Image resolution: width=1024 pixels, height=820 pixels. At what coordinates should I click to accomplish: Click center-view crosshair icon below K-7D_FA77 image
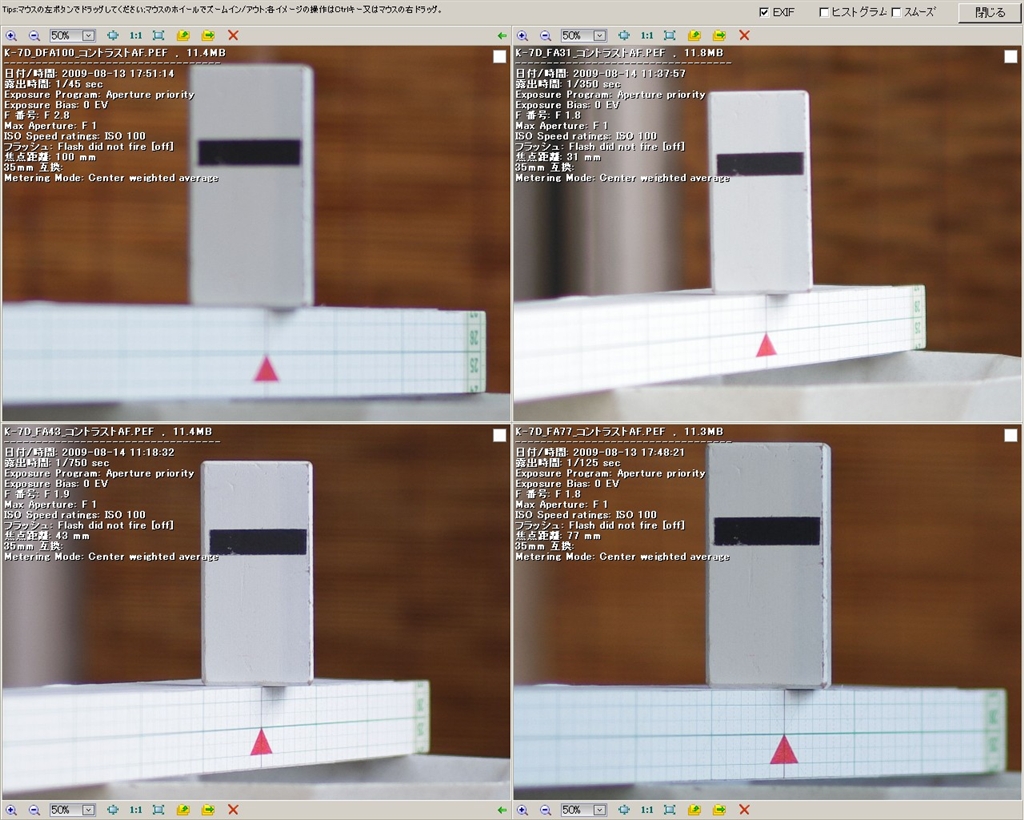624,810
